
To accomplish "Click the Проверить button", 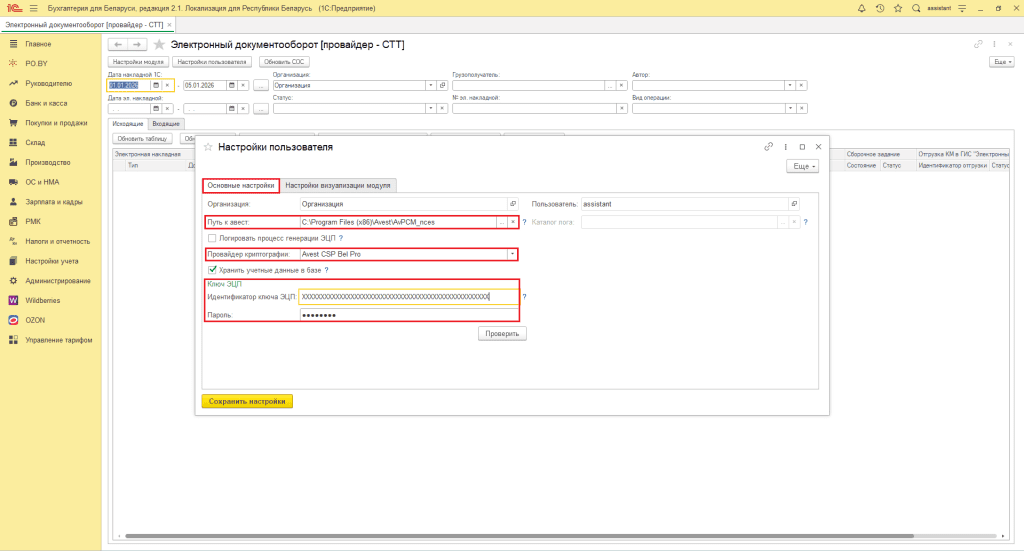I will [x=502, y=333].
